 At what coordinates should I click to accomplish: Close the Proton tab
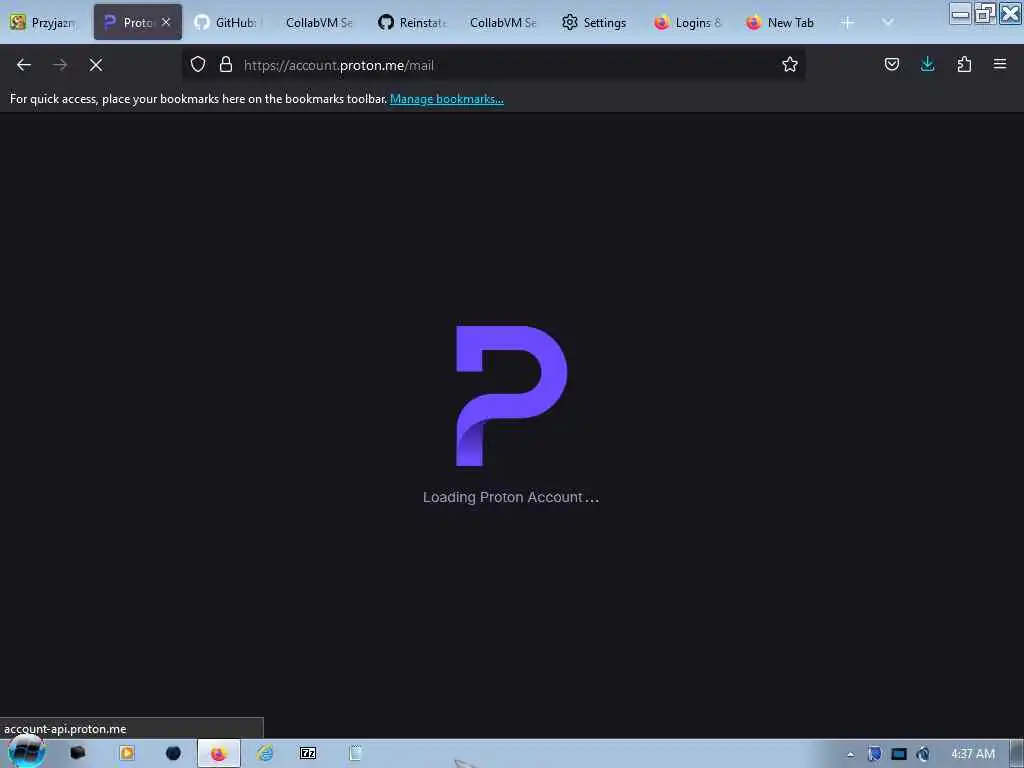pos(166,22)
